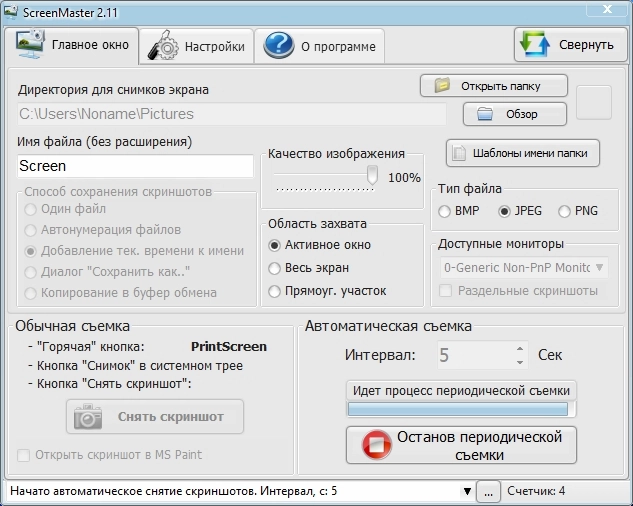
Task: Click the ScreenMaster app icon in title bar
Action: click(10, 12)
